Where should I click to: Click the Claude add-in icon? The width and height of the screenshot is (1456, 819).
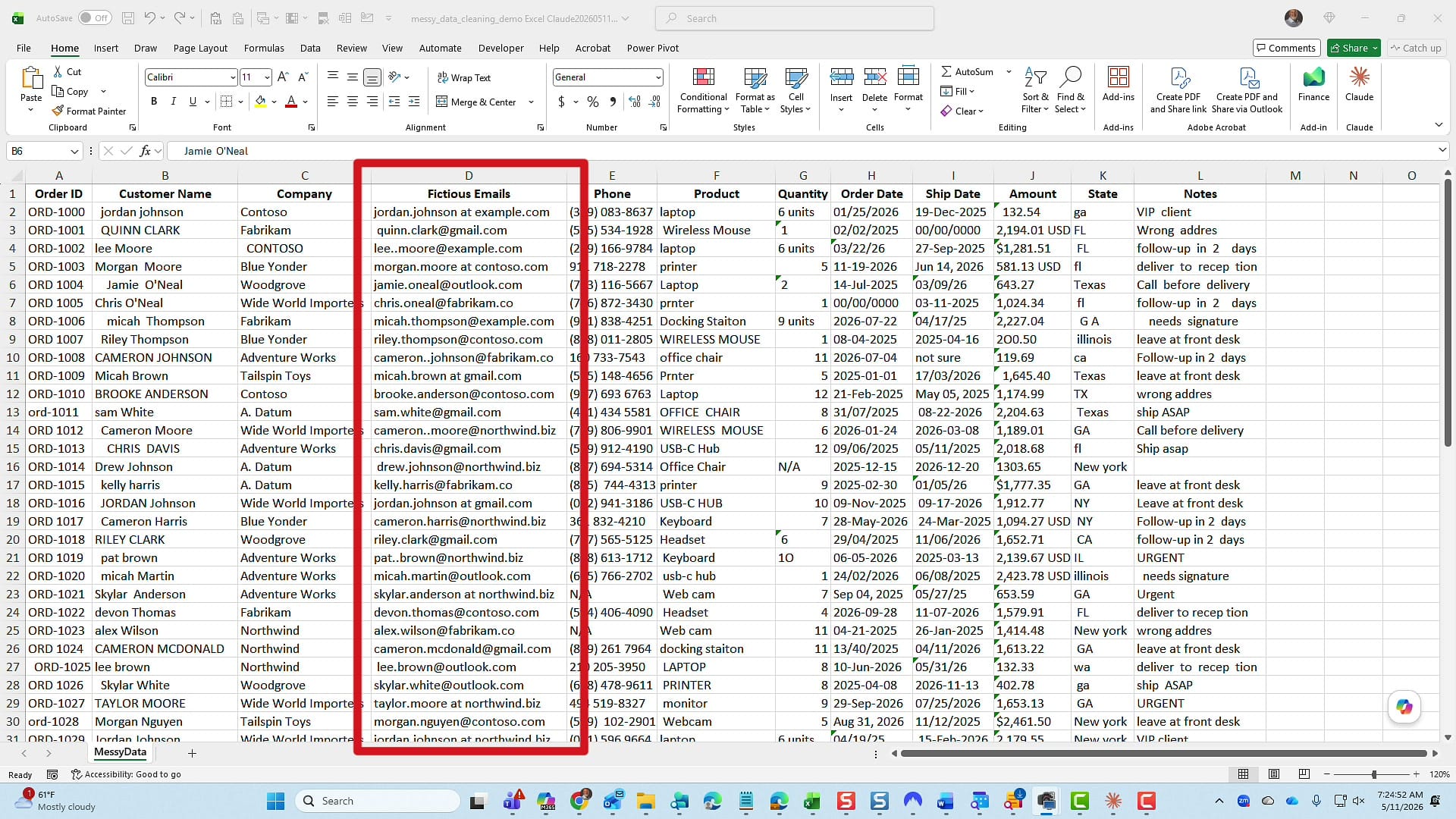(1359, 77)
